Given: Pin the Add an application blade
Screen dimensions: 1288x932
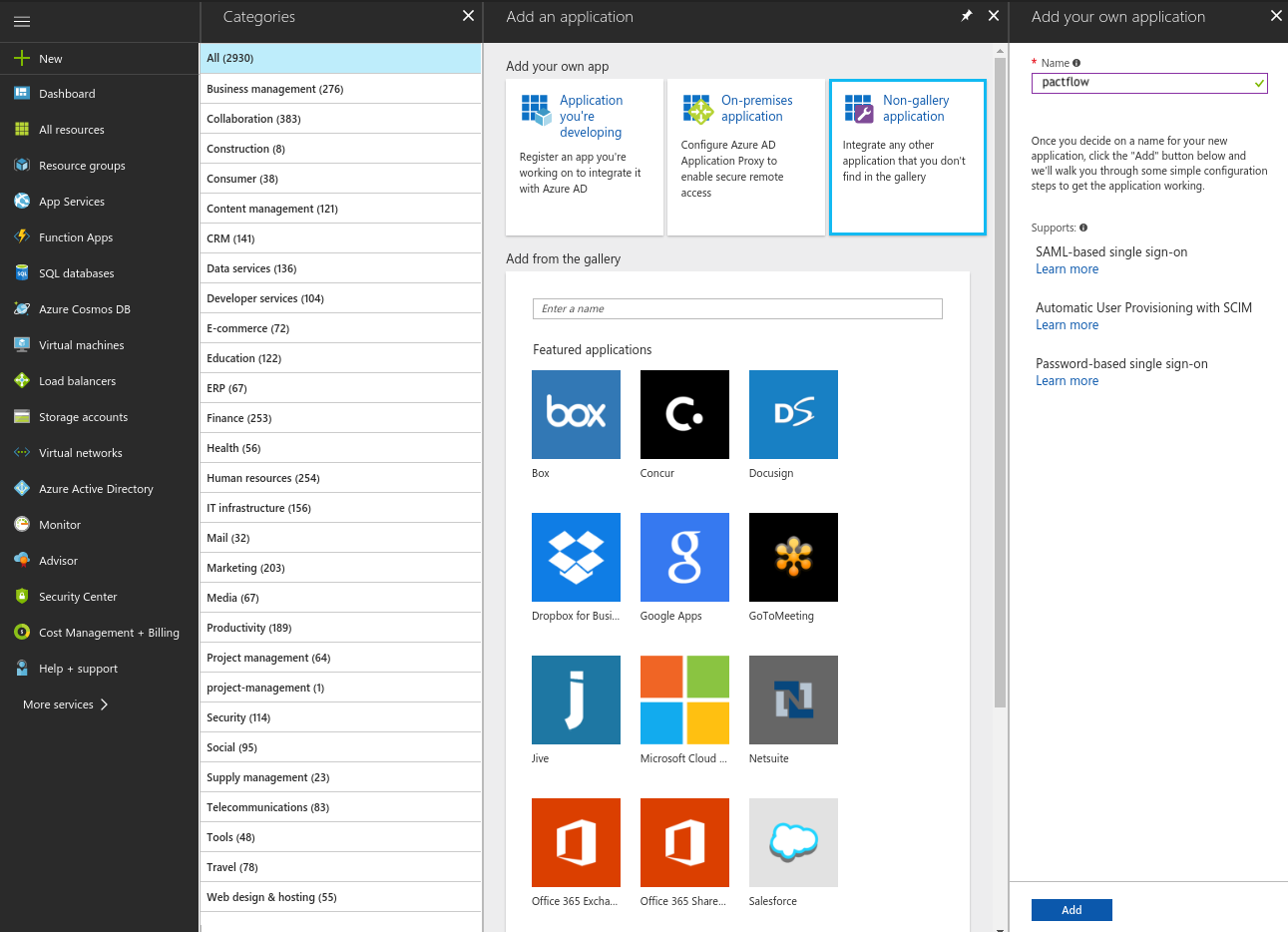Looking at the screenshot, I should tap(966, 16).
